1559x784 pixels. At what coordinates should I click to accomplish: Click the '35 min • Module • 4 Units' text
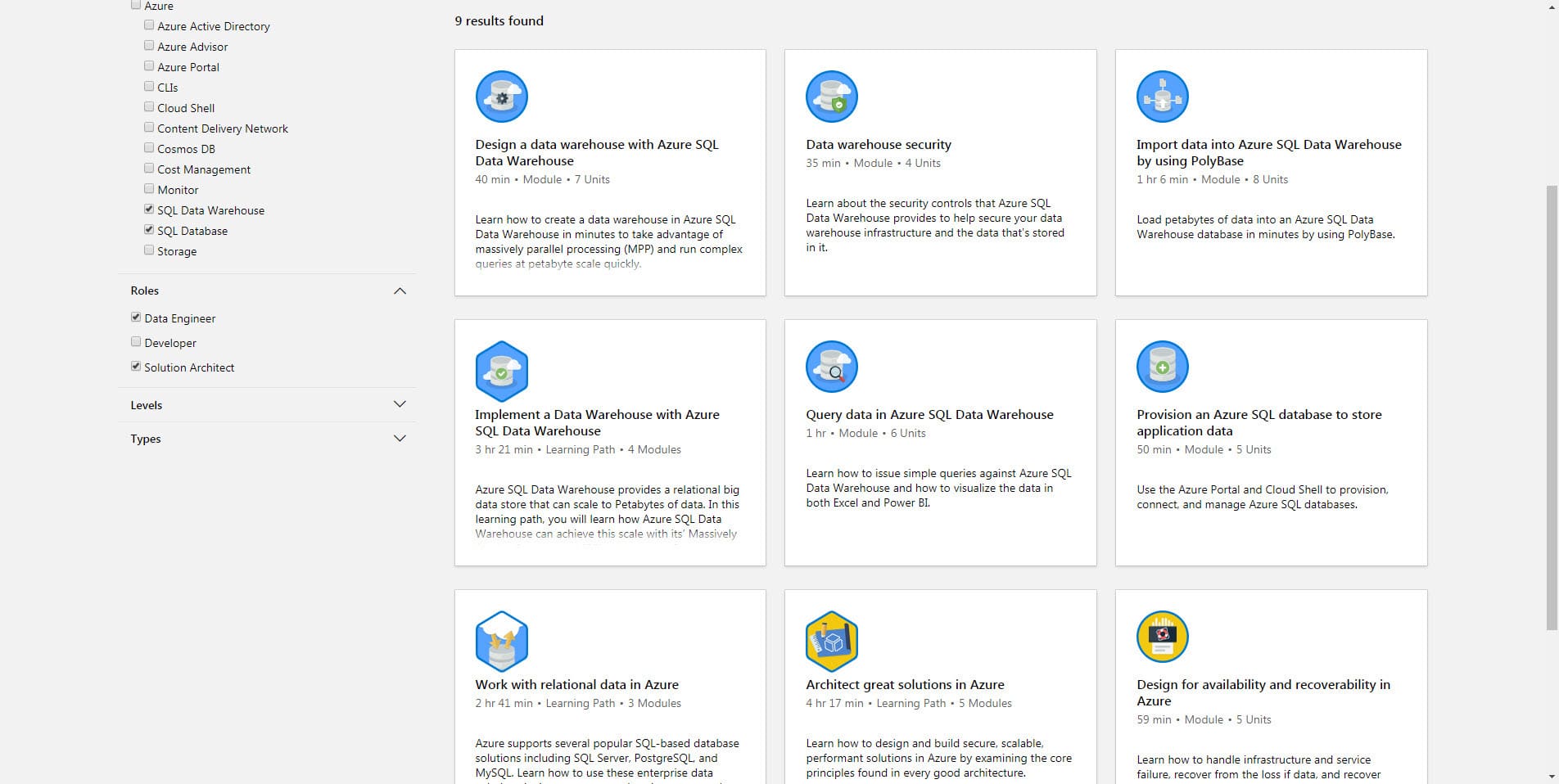tap(873, 163)
